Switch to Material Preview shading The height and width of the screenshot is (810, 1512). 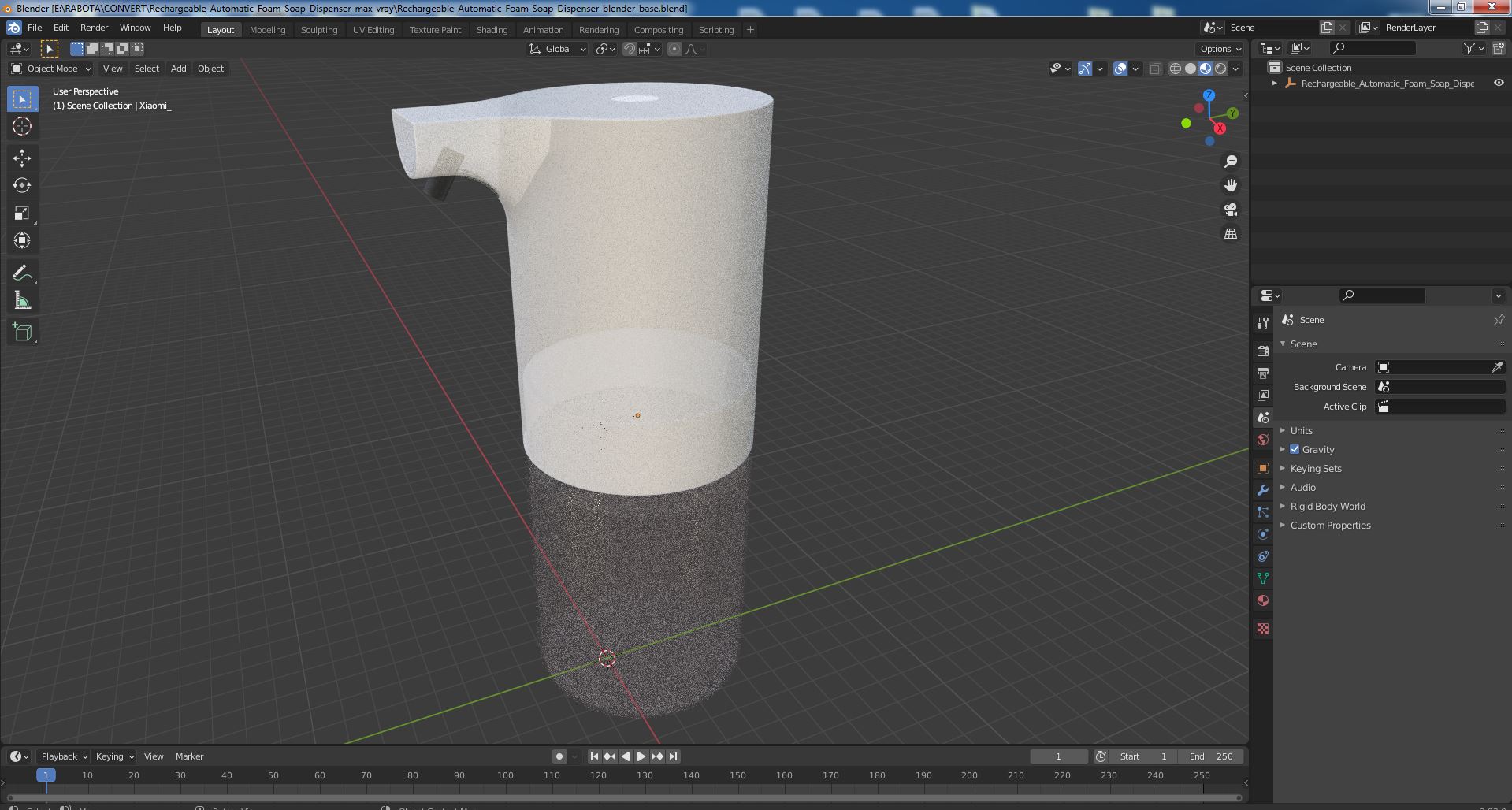point(1206,69)
